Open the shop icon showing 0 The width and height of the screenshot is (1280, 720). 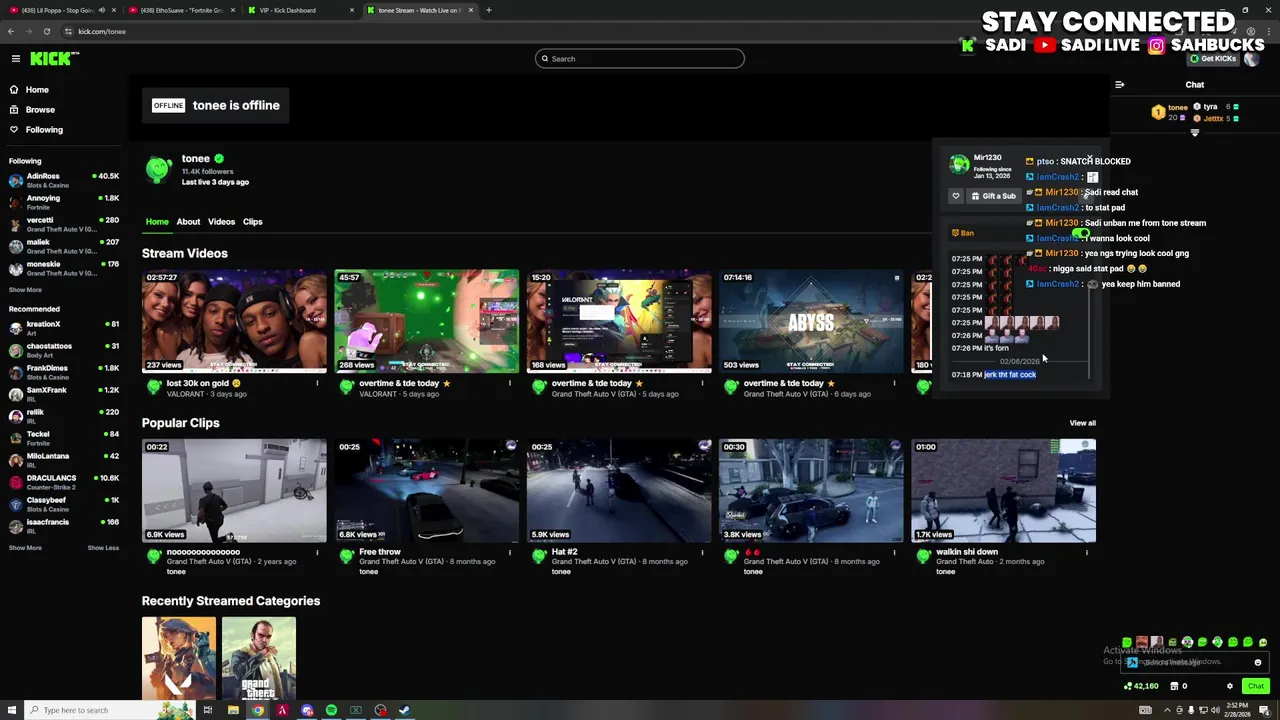pyautogui.click(x=1173, y=686)
